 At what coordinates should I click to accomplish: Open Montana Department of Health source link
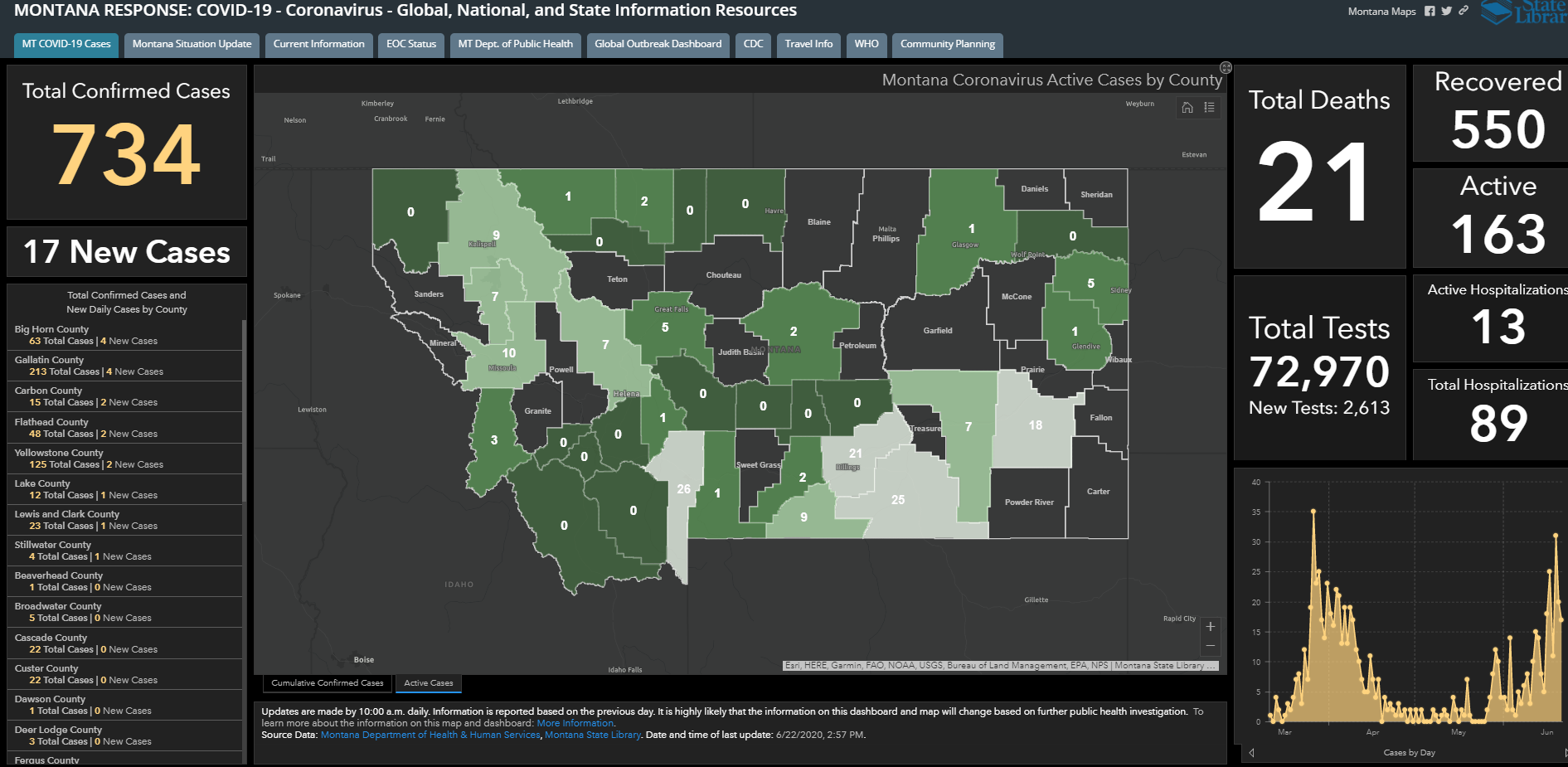[x=430, y=735]
